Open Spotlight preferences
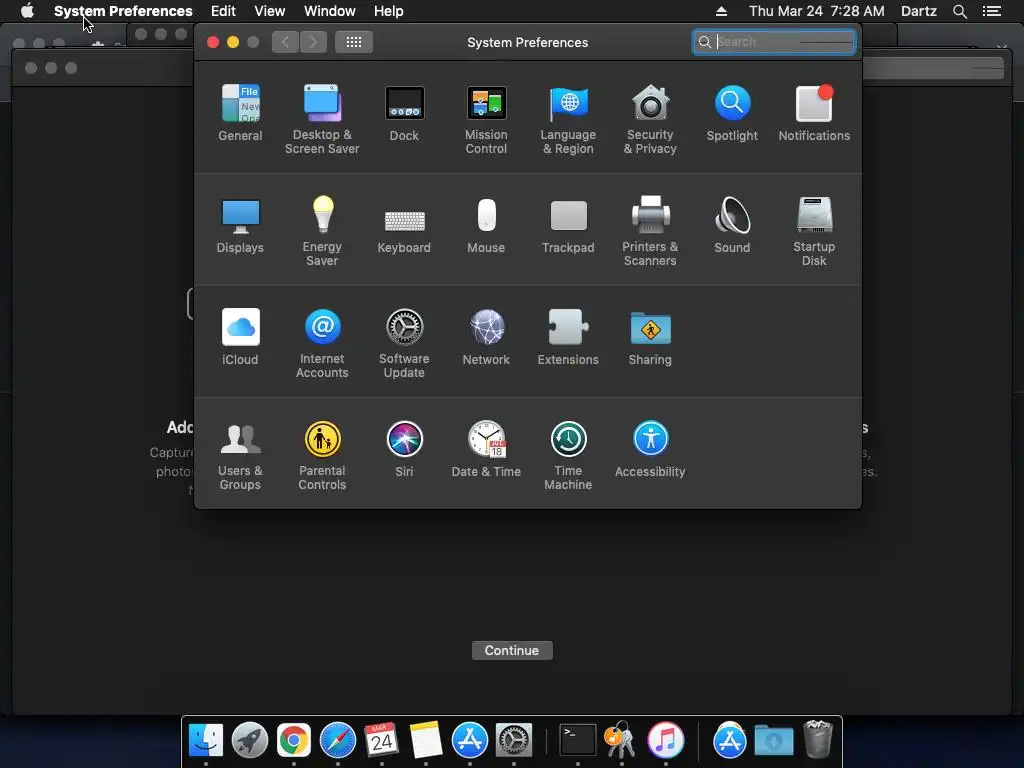 point(732,113)
